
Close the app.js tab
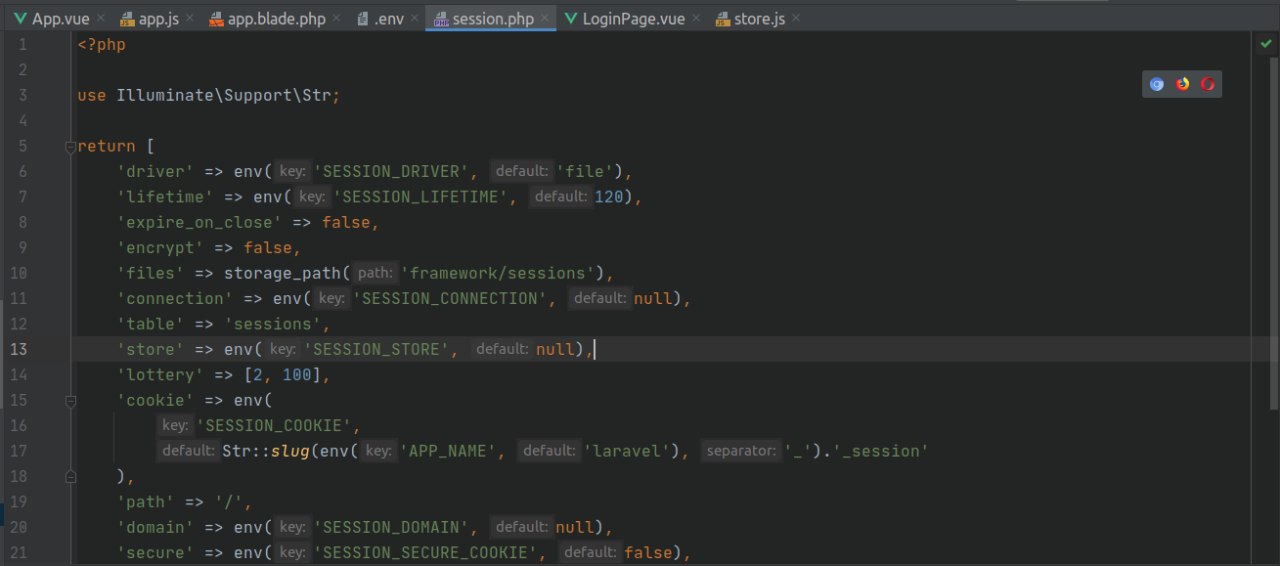coord(191,19)
